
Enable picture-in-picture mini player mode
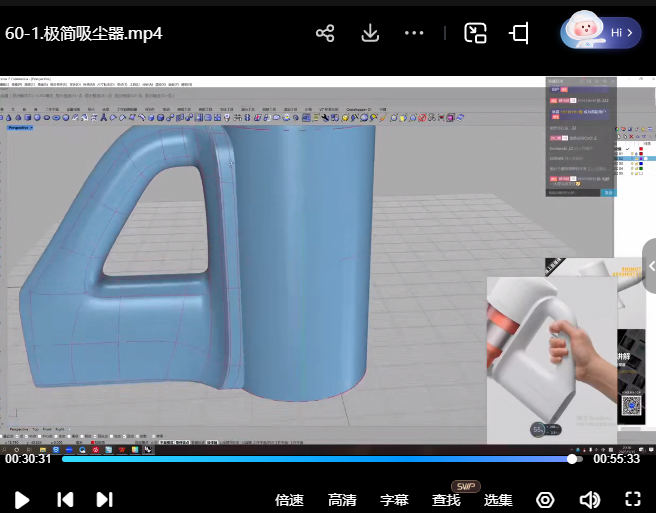[x=476, y=33]
